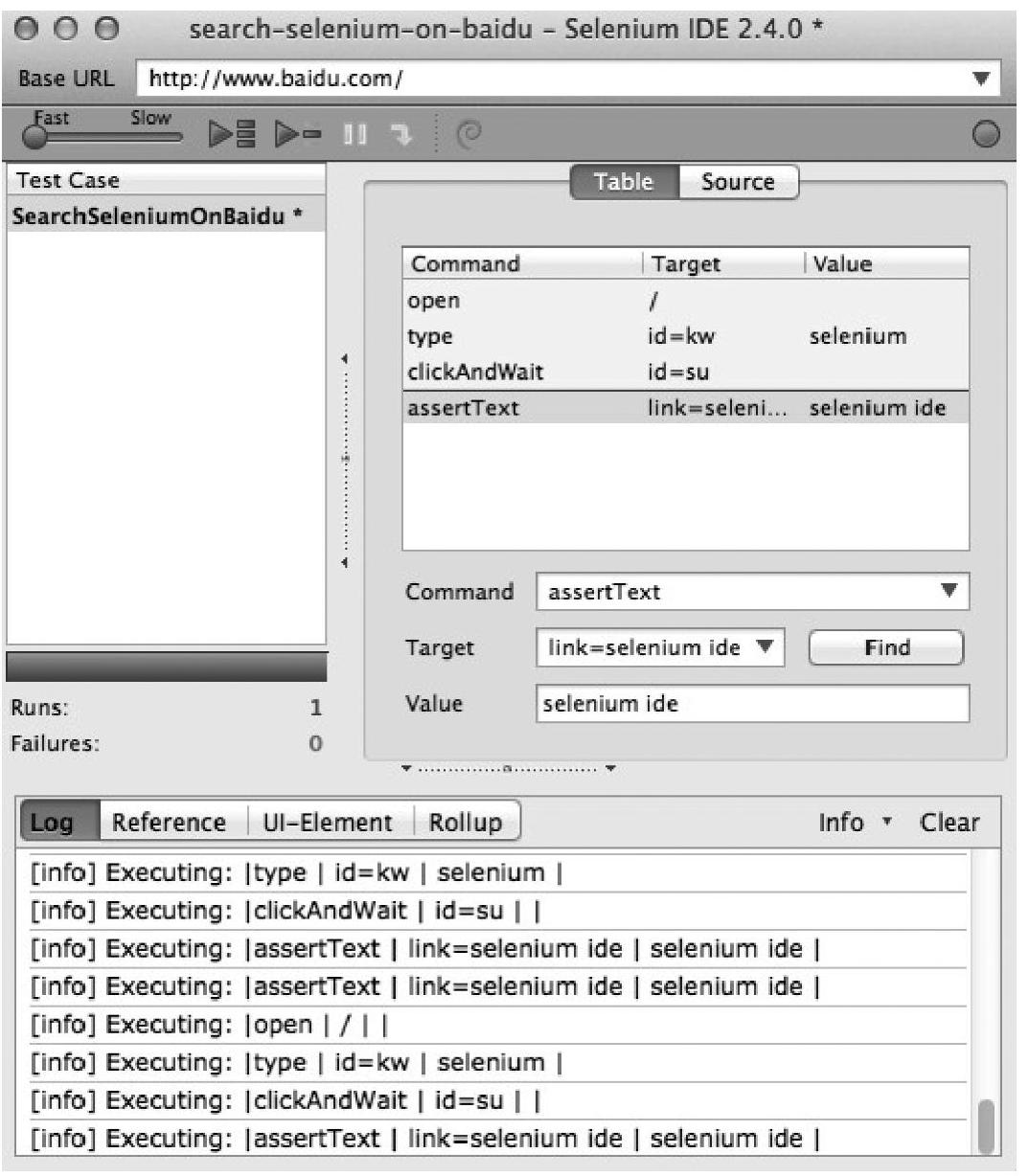Clear the log output
Viewport: 1029px width, 1176px height.
point(949,822)
